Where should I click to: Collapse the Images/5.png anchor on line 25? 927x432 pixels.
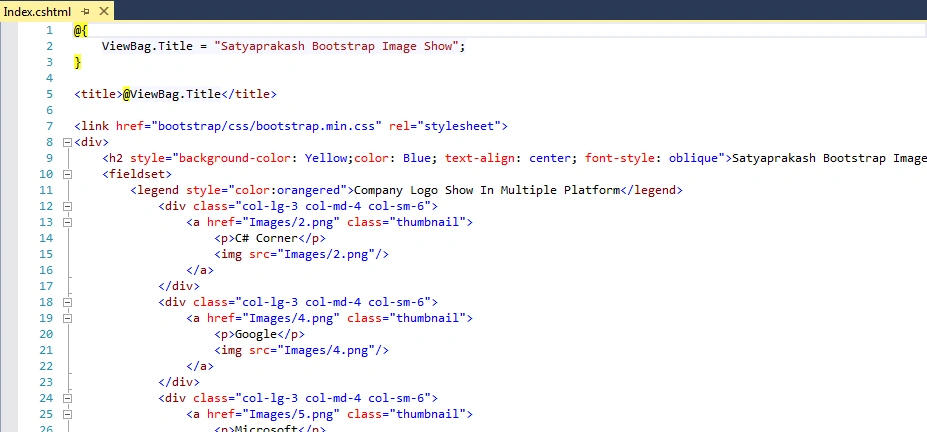pos(67,414)
